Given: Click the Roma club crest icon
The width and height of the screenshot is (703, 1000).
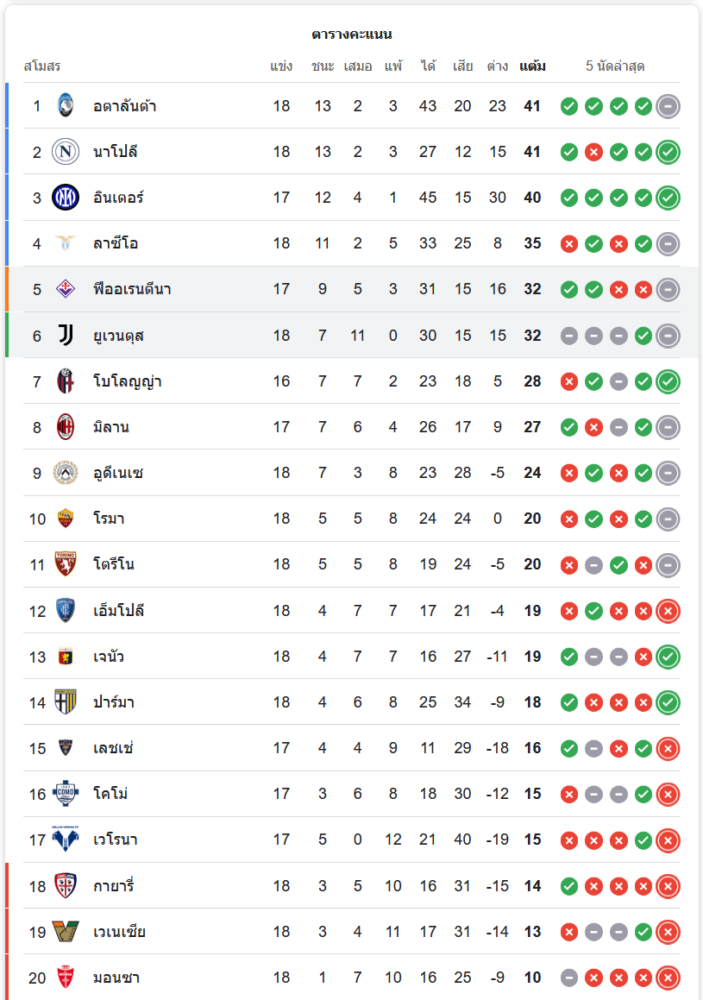Looking at the screenshot, I should click(x=65, y=519).
